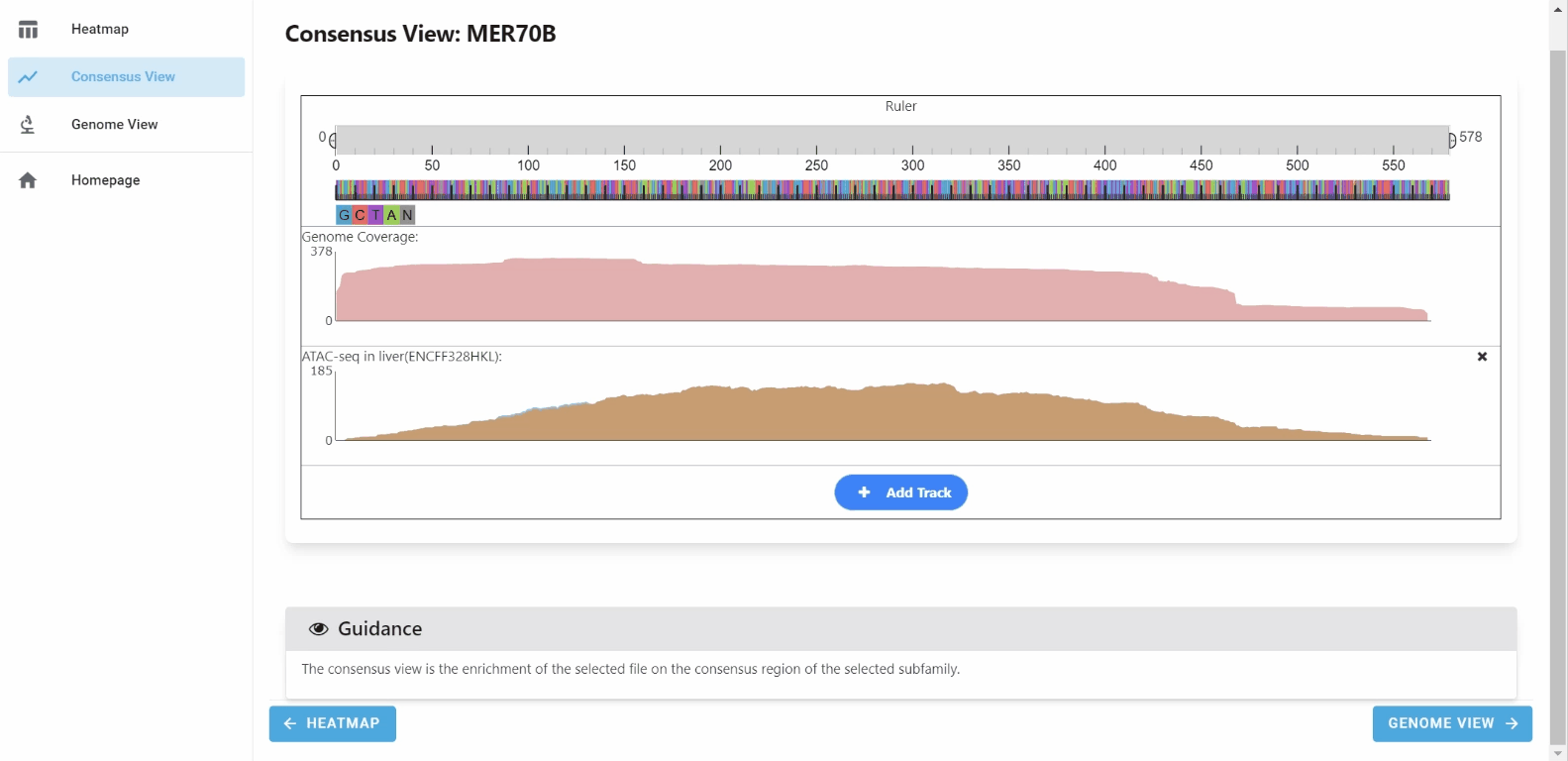Viewport: 1568px width, 761px height.
Task: Select Consensus View in the sidebar
Action: 127,77
